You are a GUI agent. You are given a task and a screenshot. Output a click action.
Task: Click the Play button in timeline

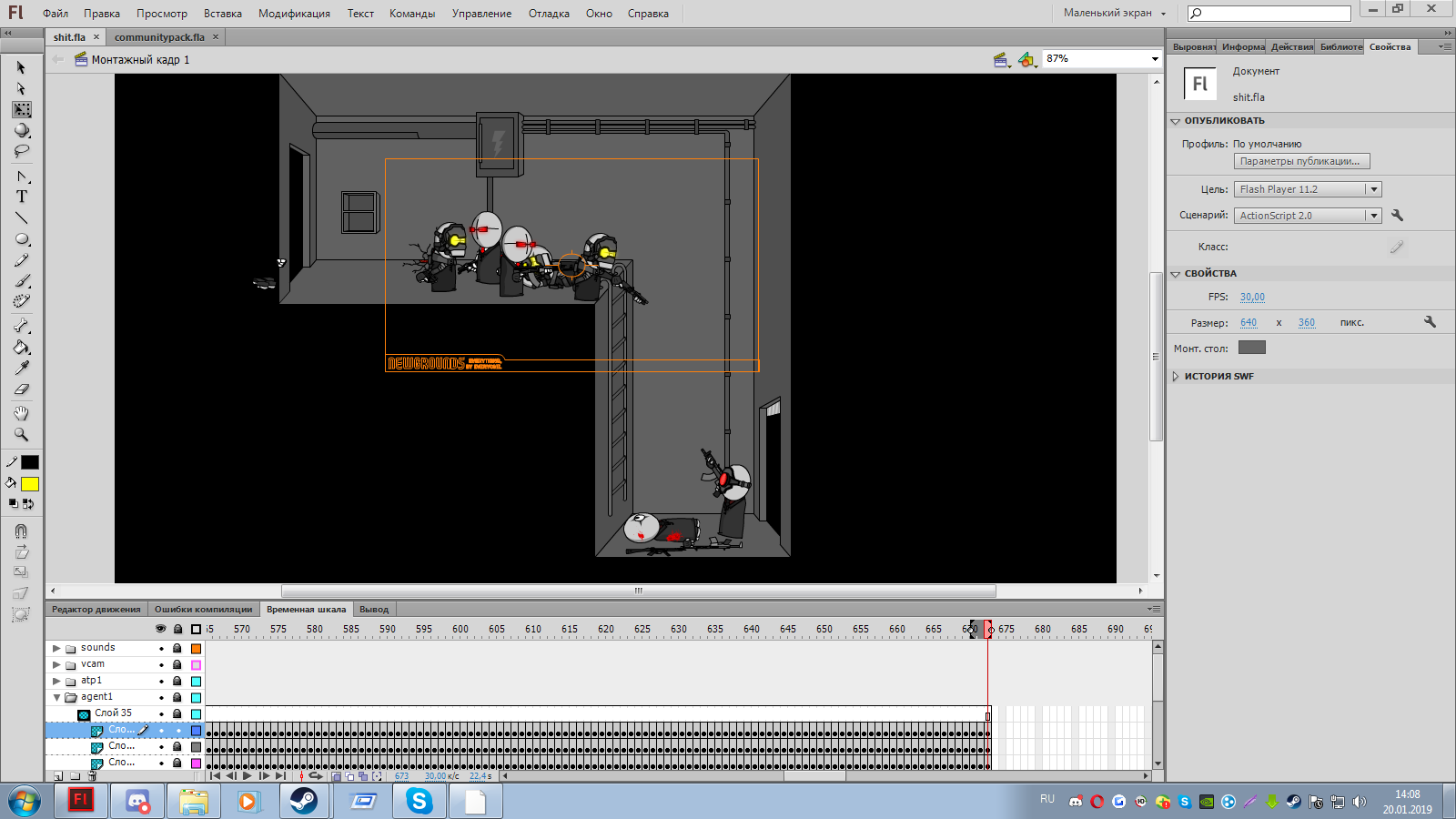[247, 776]
